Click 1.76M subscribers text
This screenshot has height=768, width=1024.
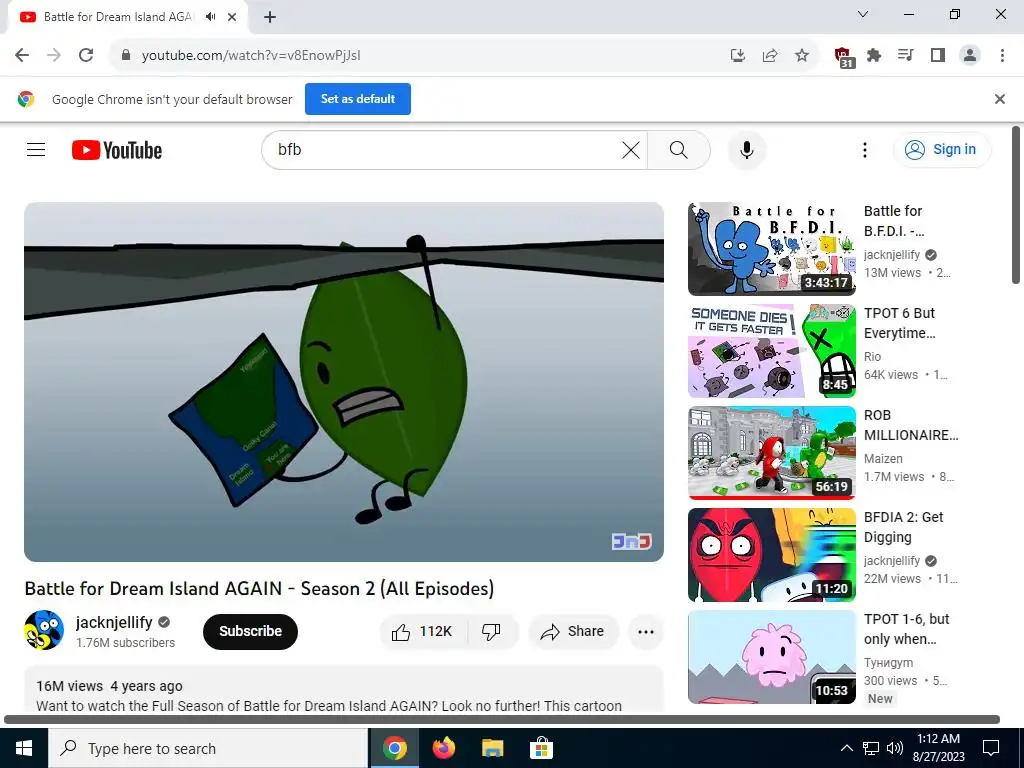click(125, 643)
